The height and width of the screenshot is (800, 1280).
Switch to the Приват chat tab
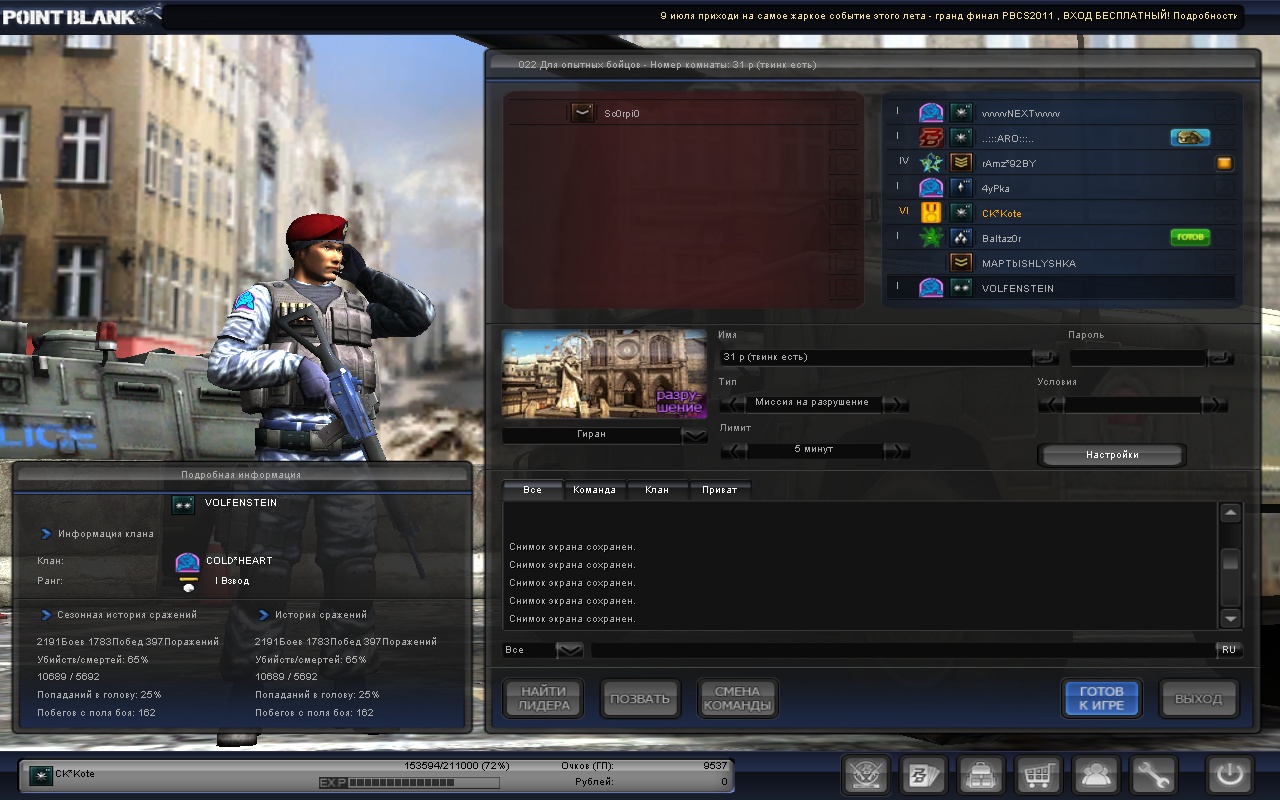click(x=719, y=490)
